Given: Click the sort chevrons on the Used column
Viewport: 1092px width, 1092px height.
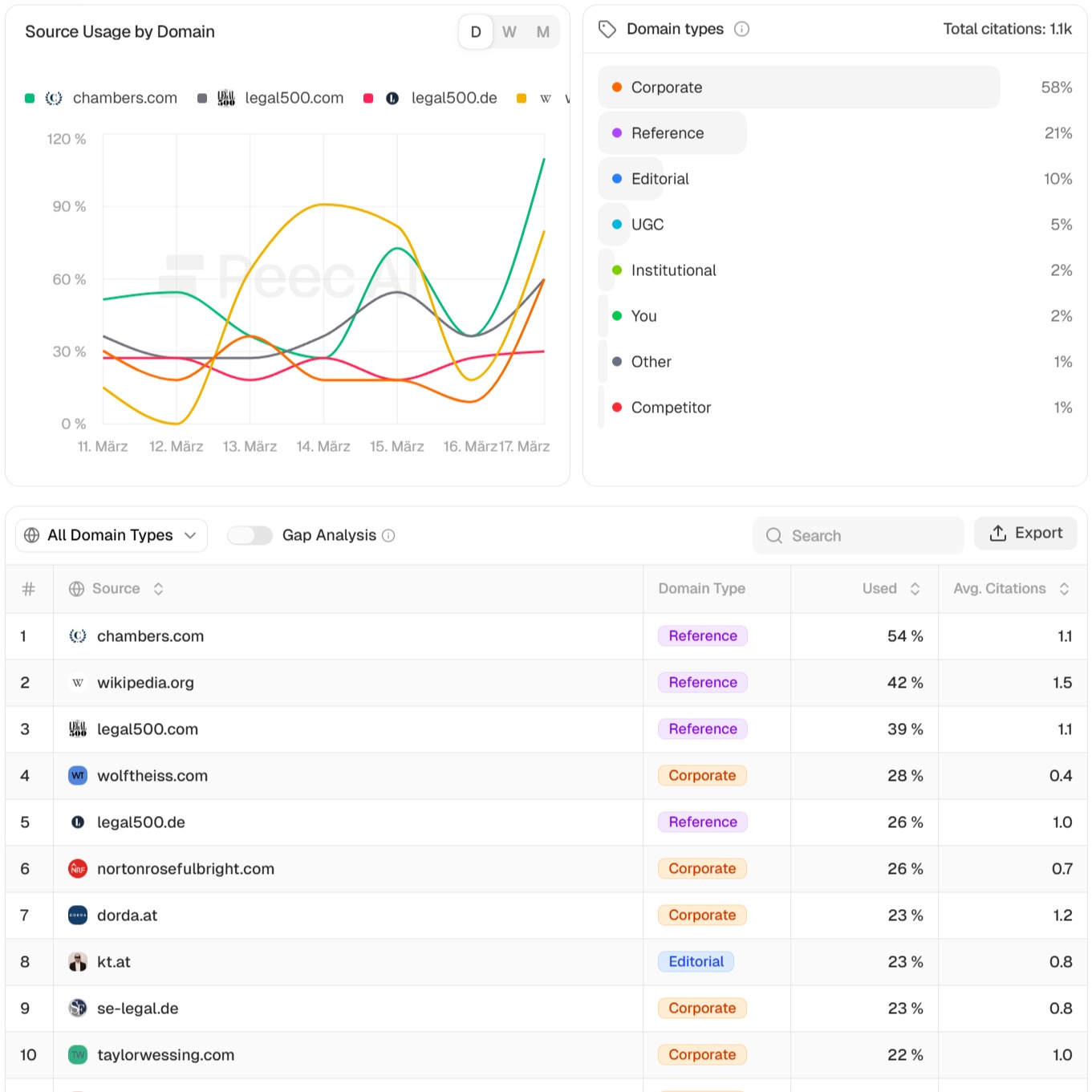Looking at the screenshot, I should (x=915, y=588).
